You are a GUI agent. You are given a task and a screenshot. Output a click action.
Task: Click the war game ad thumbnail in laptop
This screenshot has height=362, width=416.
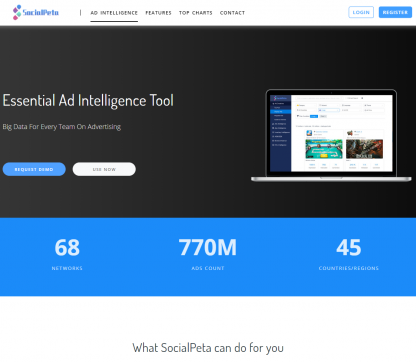click(364, 149)
